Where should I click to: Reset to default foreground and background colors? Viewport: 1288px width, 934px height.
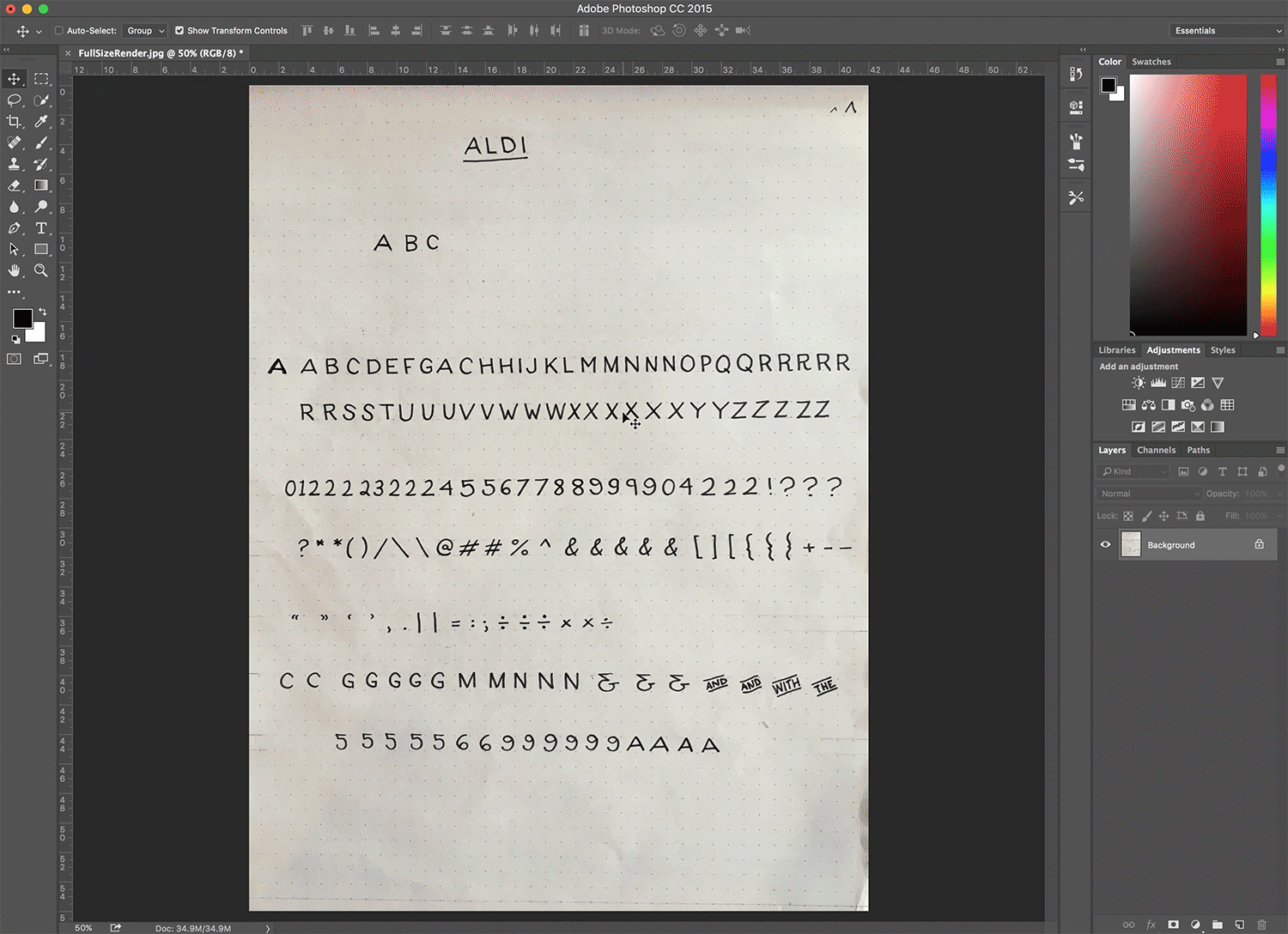pyautogui.click(x=15, y=339)
